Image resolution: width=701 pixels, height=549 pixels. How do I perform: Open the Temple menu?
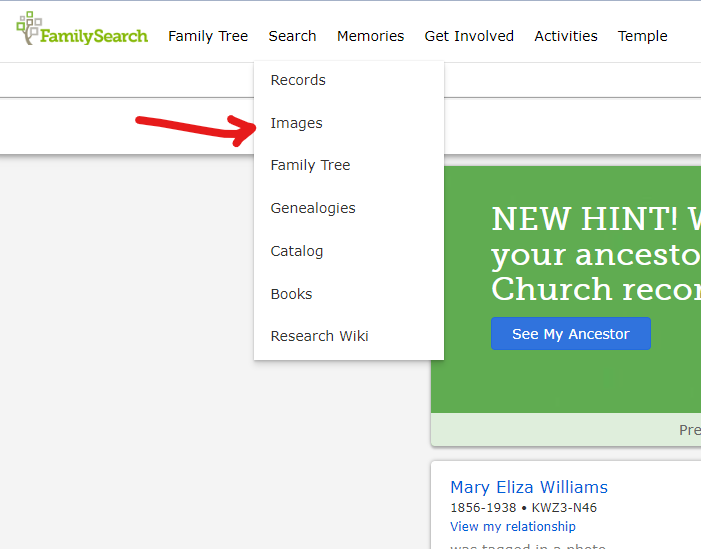pyautogui.click(x=642, y=36)
